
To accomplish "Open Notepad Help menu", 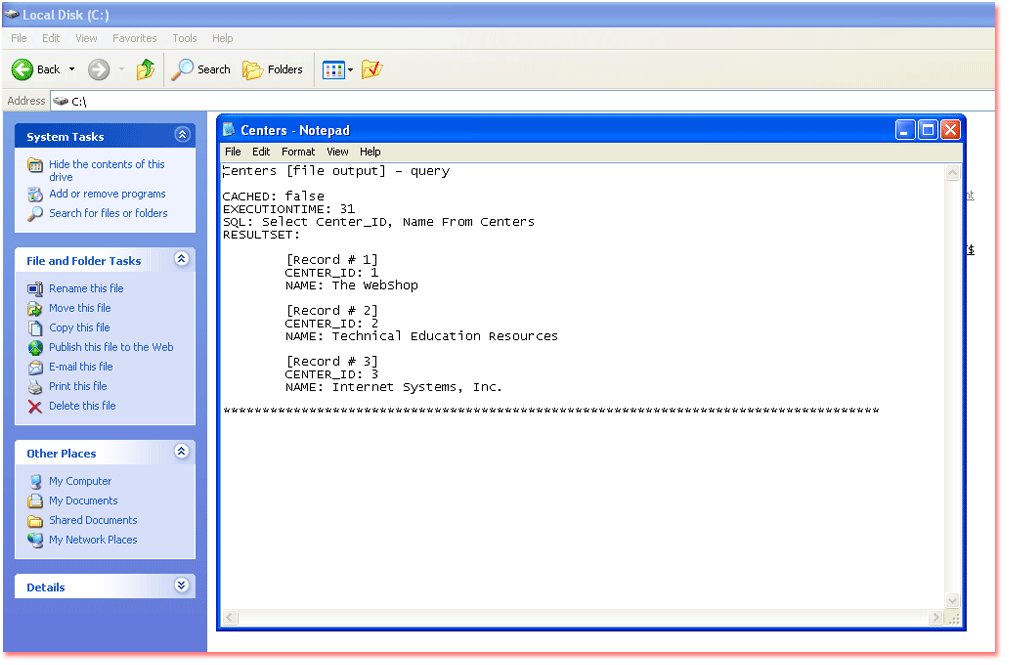I will (370, 152).
